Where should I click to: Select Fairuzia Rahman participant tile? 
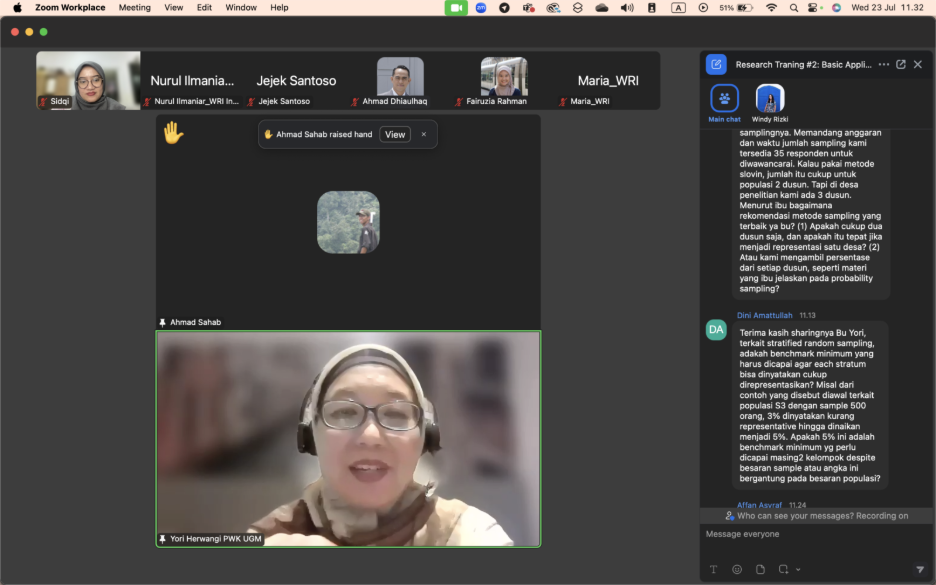(504, 80)
